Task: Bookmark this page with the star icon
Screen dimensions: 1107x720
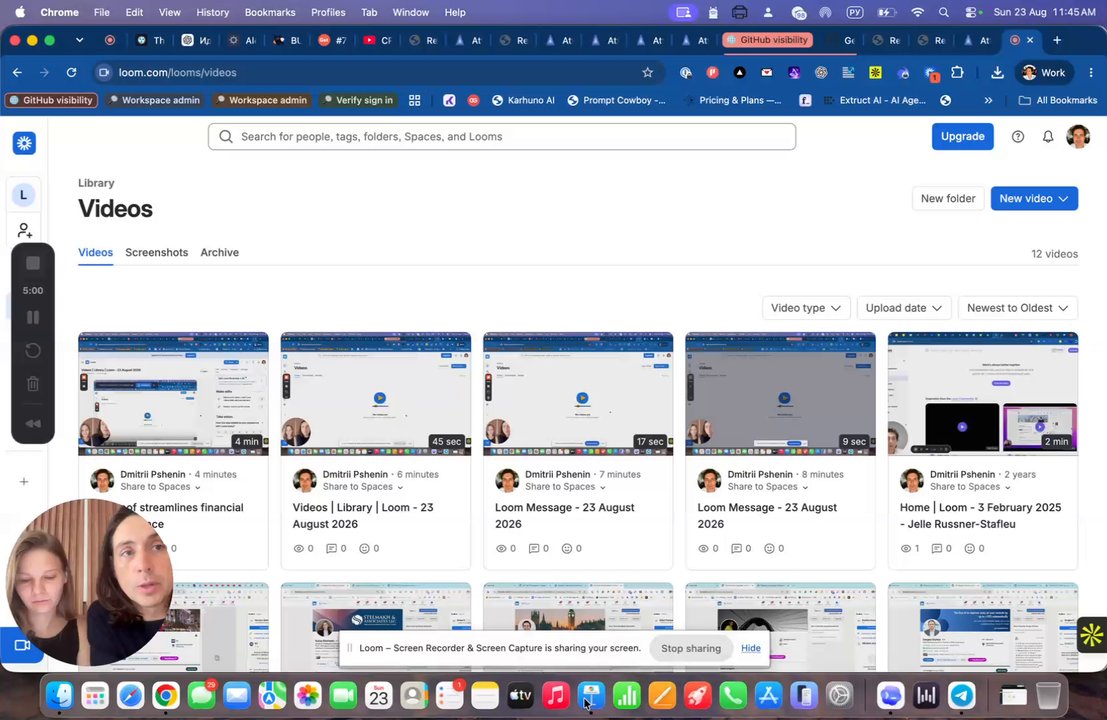Action: tap(647, 72)
